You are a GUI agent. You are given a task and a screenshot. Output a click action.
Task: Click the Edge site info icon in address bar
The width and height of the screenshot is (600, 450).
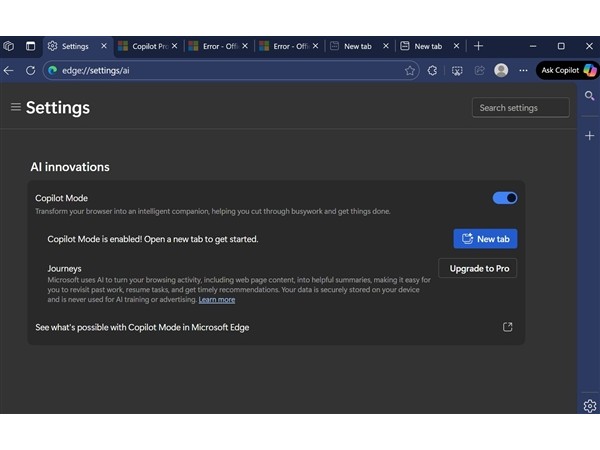click(53, 70)
